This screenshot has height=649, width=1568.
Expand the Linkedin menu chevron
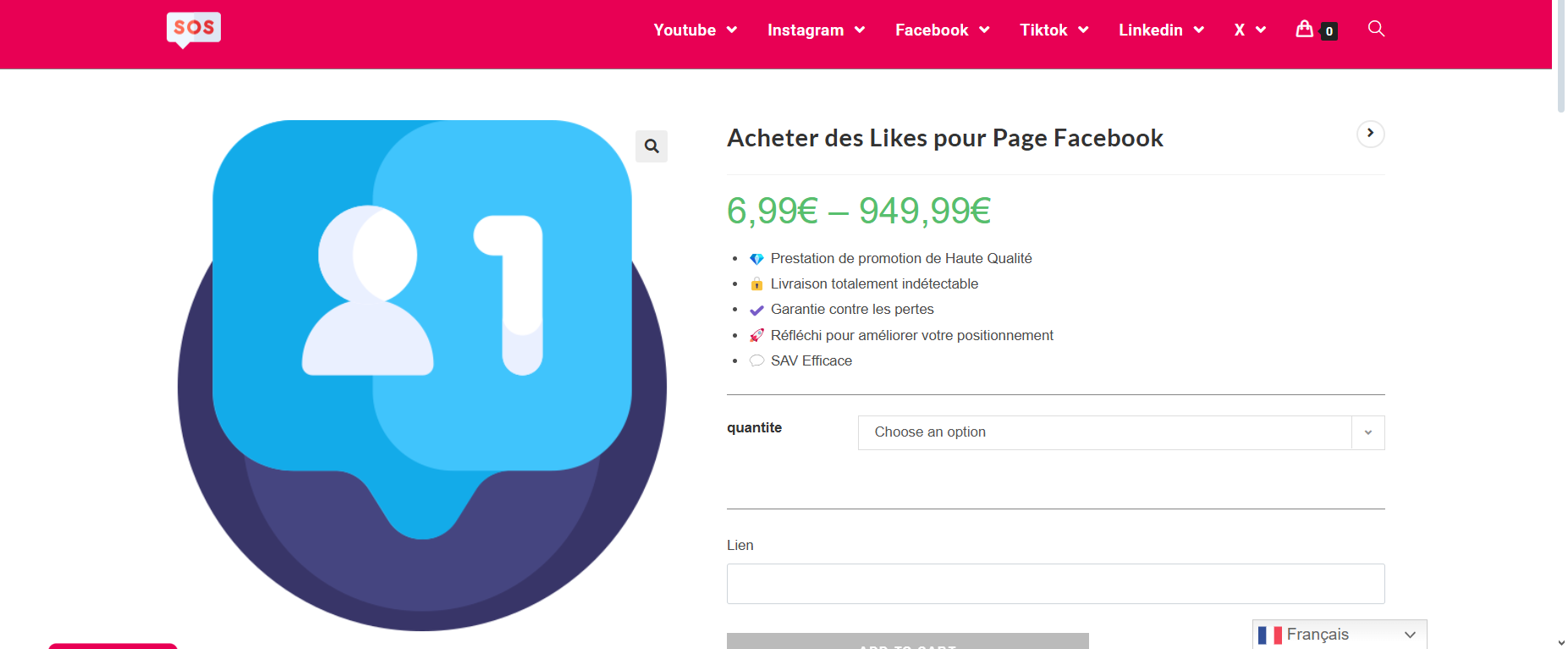click(1198, 30)
